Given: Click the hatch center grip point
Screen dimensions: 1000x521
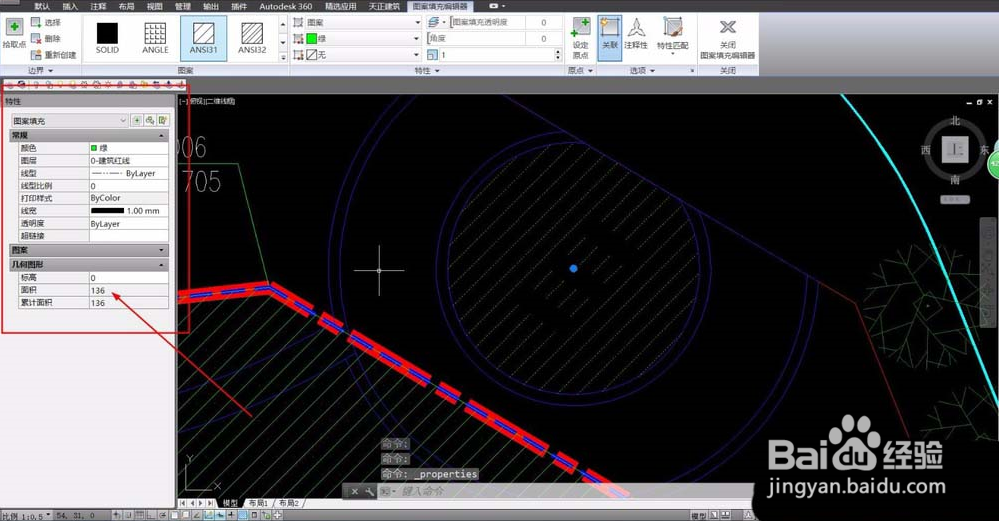Looking at the screenshot, I should click(x=573, y=268).
